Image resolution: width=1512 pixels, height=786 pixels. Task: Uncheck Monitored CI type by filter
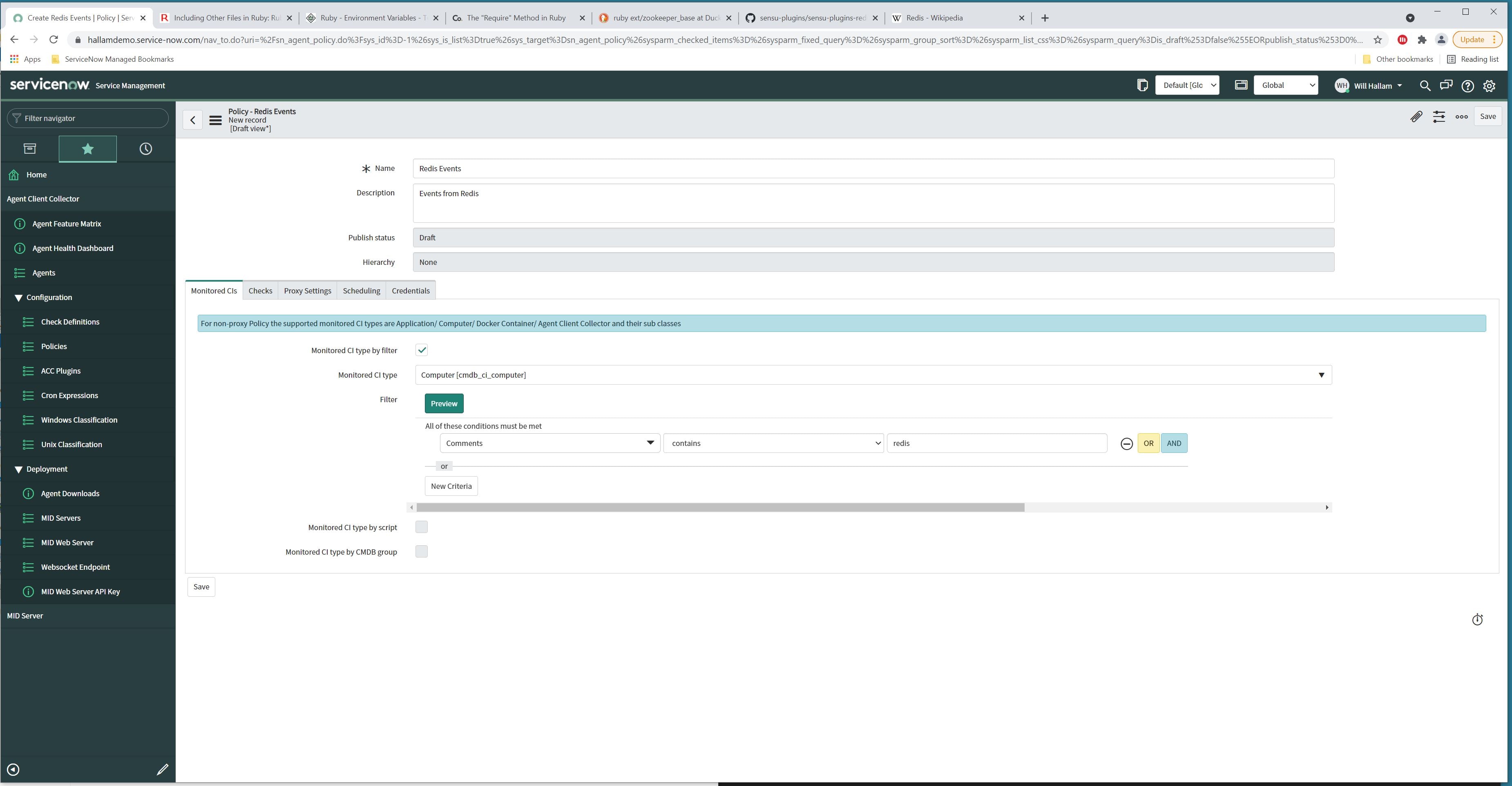422,349
